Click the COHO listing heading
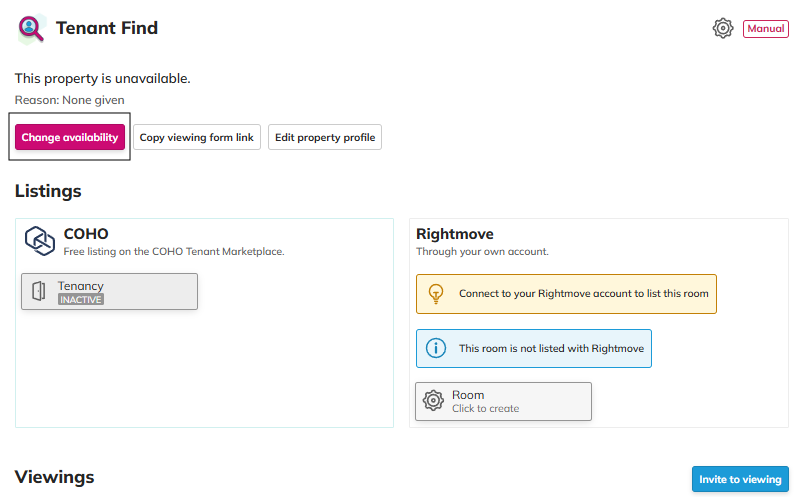The image size is (795, 497). tap(86, 234)
